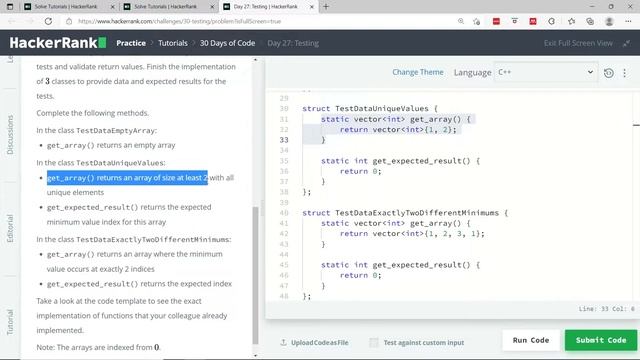Click the site info icon in address bar
Screen dimensions: 640x360
pos(69,21)
